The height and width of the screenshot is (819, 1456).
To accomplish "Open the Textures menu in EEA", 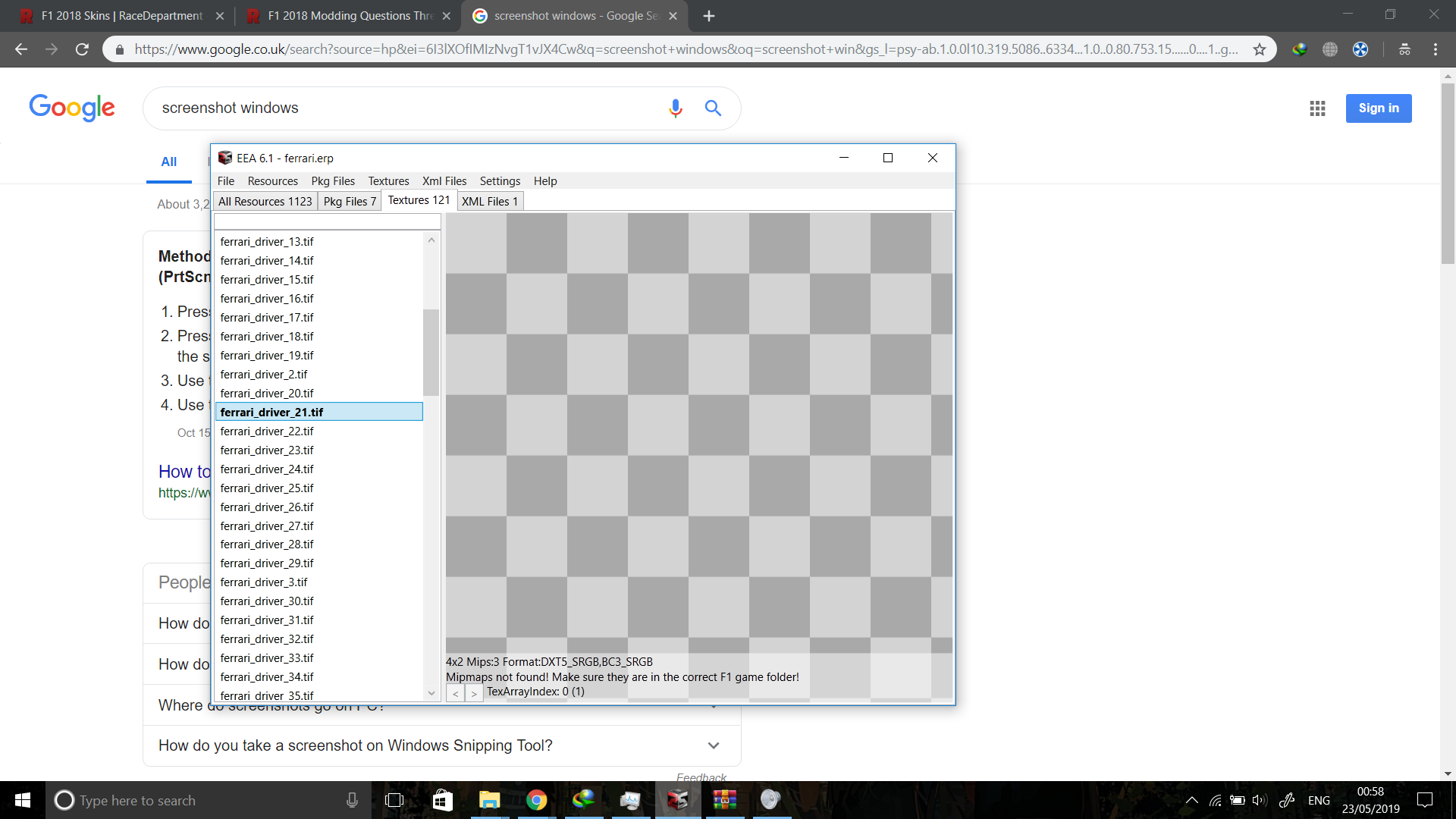I will (388, 181).
